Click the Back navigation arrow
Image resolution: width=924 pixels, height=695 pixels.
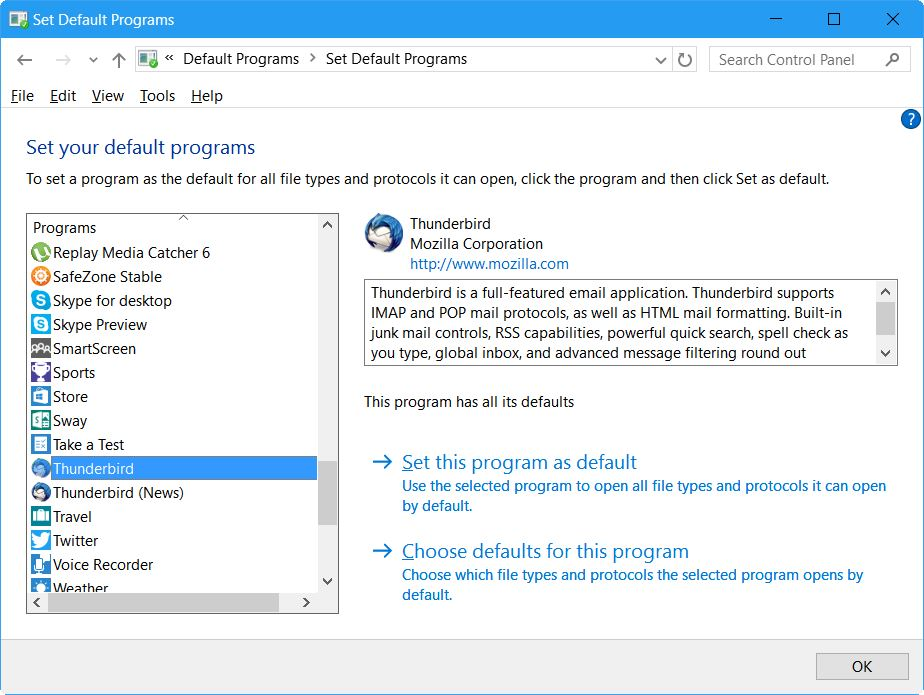coord(25,60)
